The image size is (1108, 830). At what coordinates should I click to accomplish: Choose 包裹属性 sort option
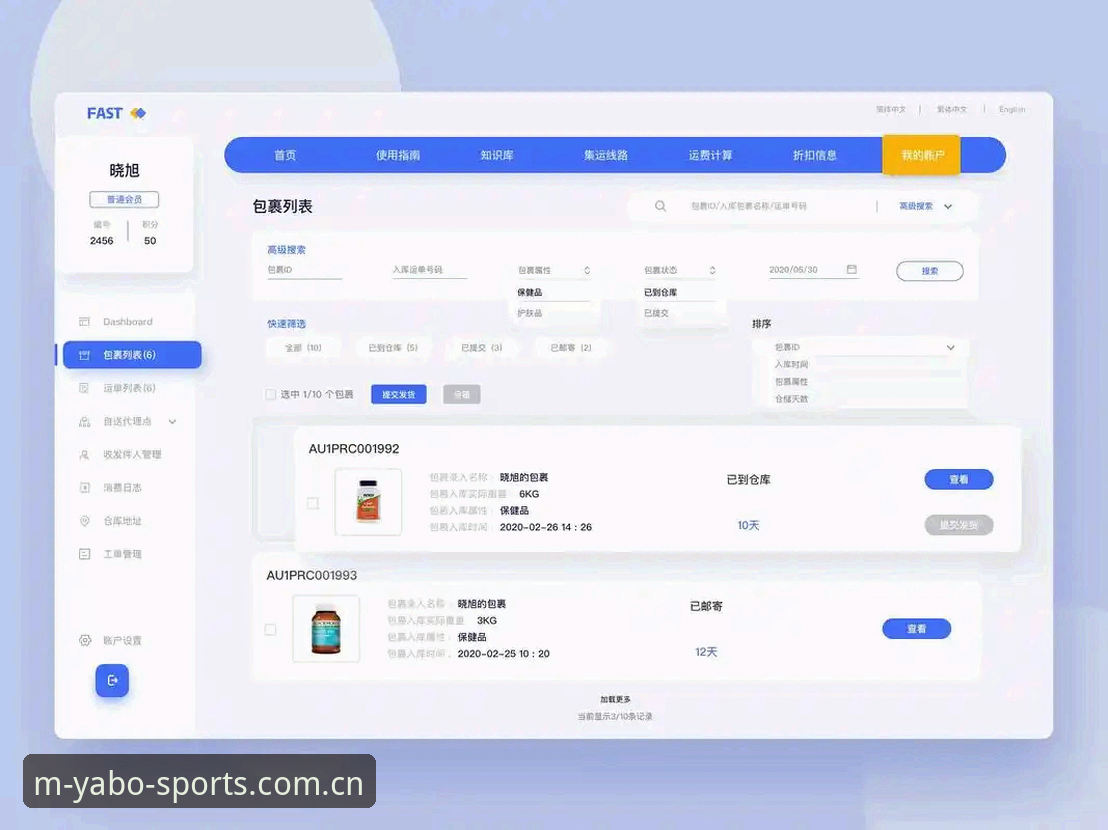(x=791, y=381)
